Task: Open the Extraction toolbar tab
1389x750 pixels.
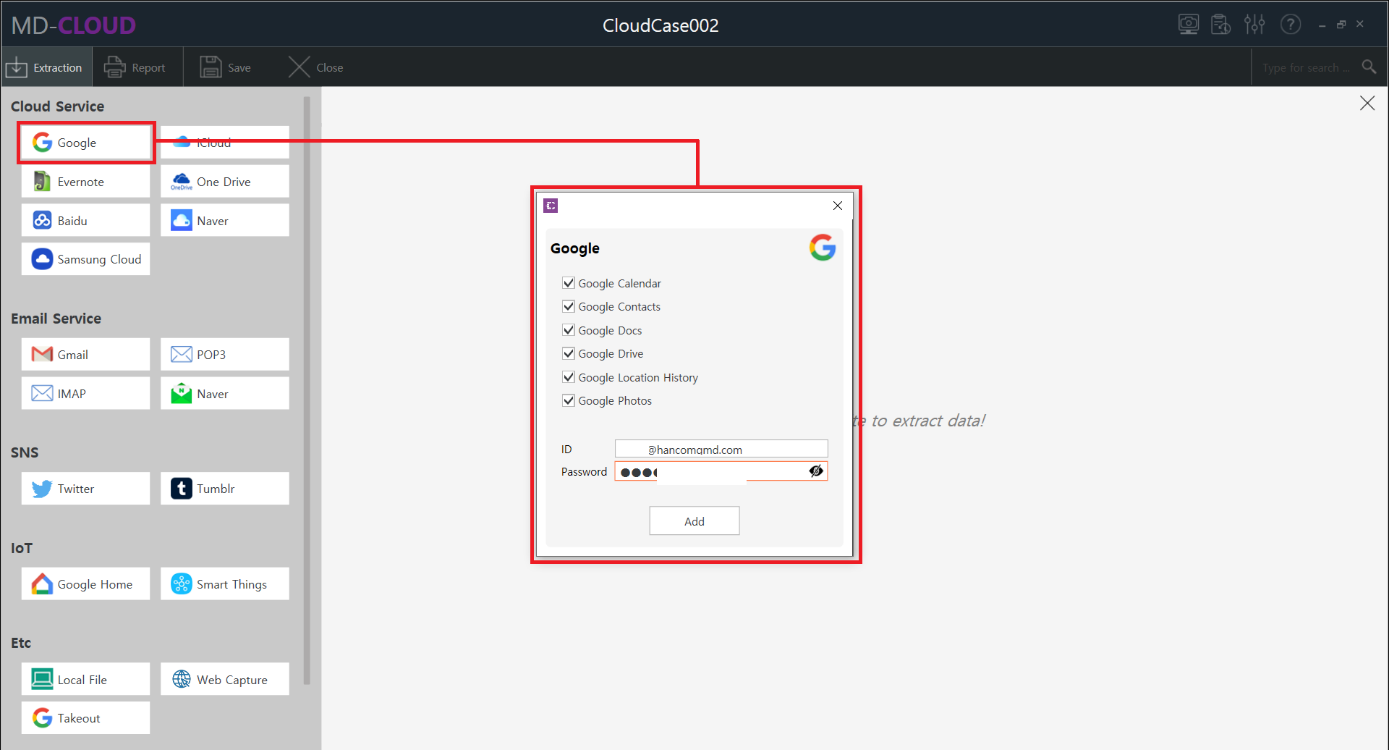Action: 46,67
